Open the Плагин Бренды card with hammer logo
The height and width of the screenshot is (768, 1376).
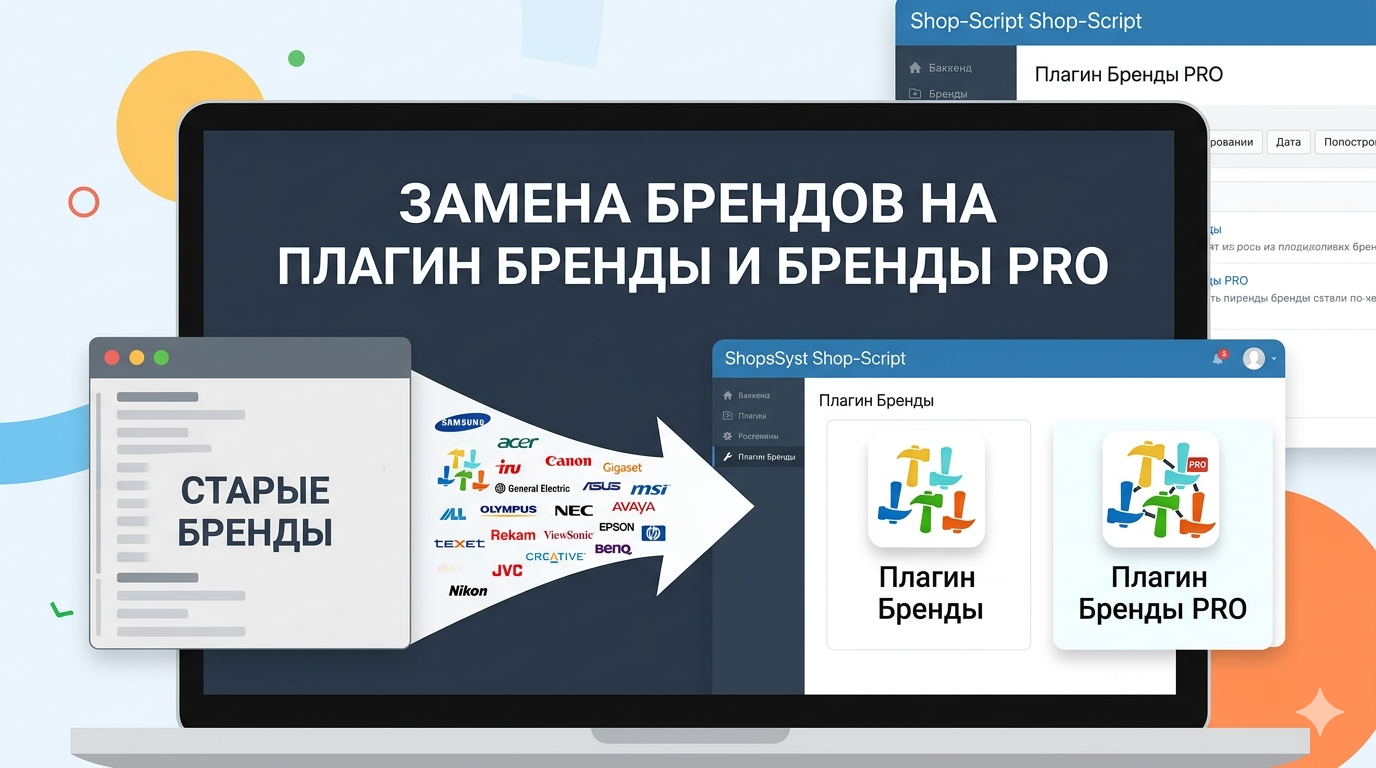pos(928,535)
